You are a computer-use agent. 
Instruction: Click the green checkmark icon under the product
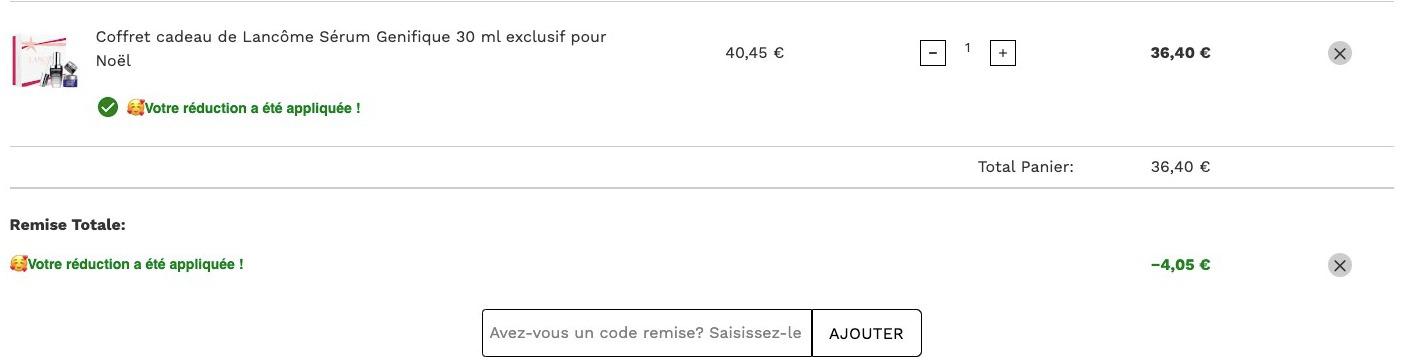[x=108, y=108]
